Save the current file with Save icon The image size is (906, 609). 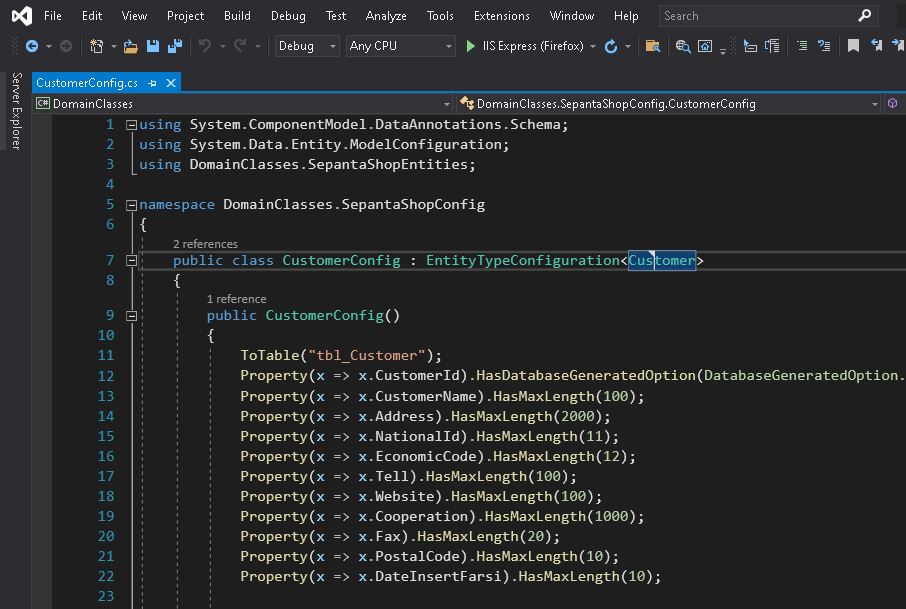tap(153, 46)
